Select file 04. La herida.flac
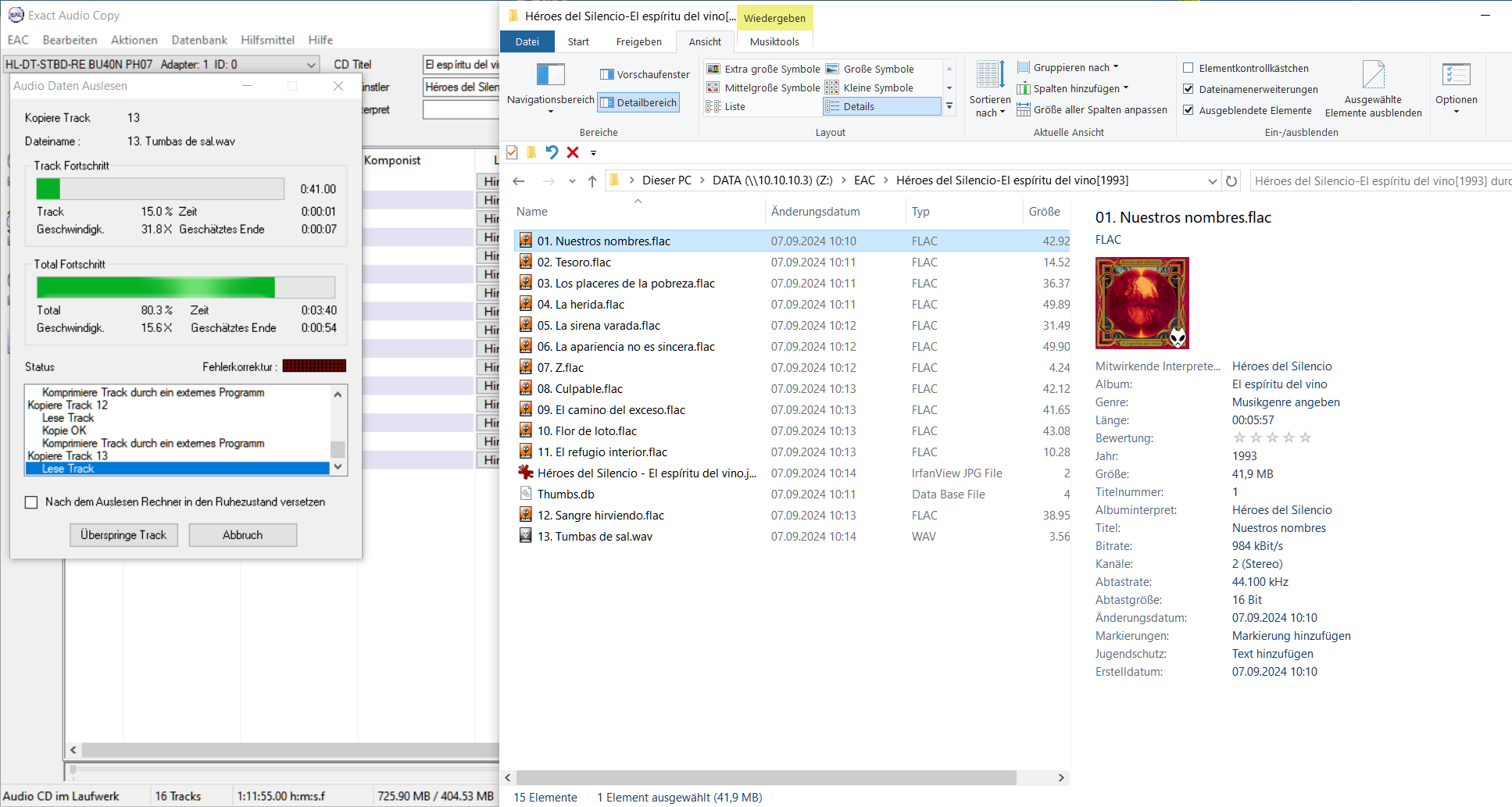1512x807 pixels. [x=792, y=305]
